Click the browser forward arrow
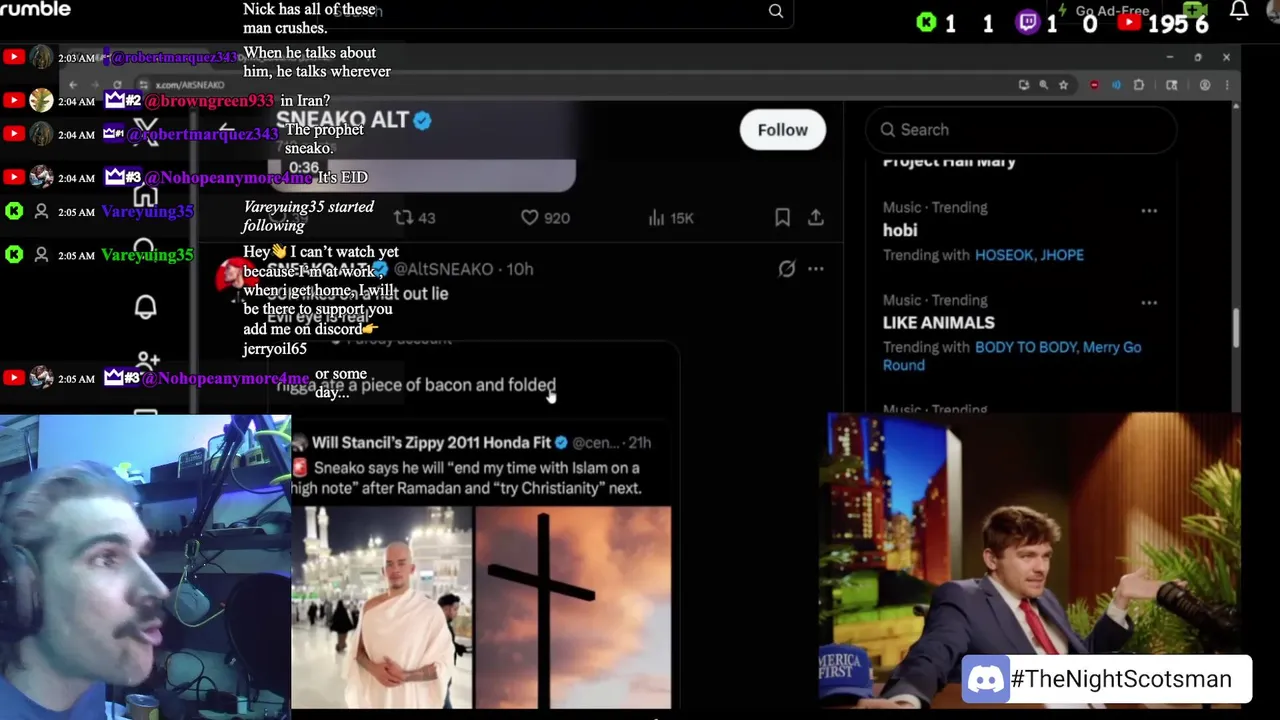The width and height of the screenshot is (1280, 720). tap(95, 85)
